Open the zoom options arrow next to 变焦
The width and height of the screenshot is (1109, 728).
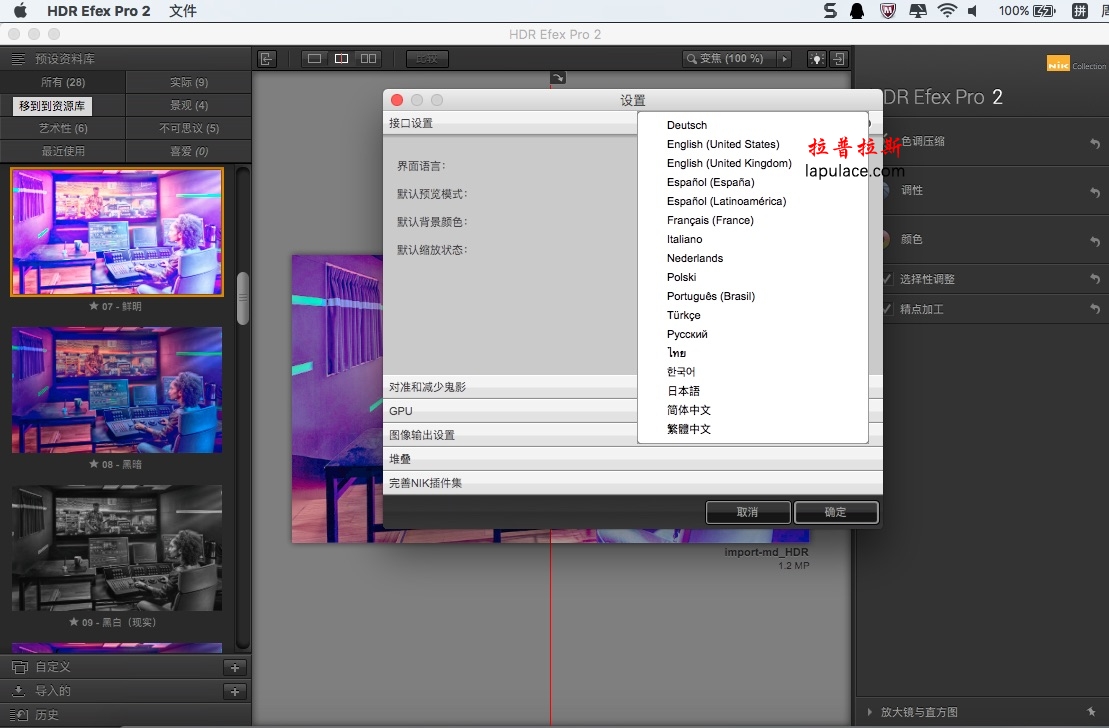pos(784,59)
